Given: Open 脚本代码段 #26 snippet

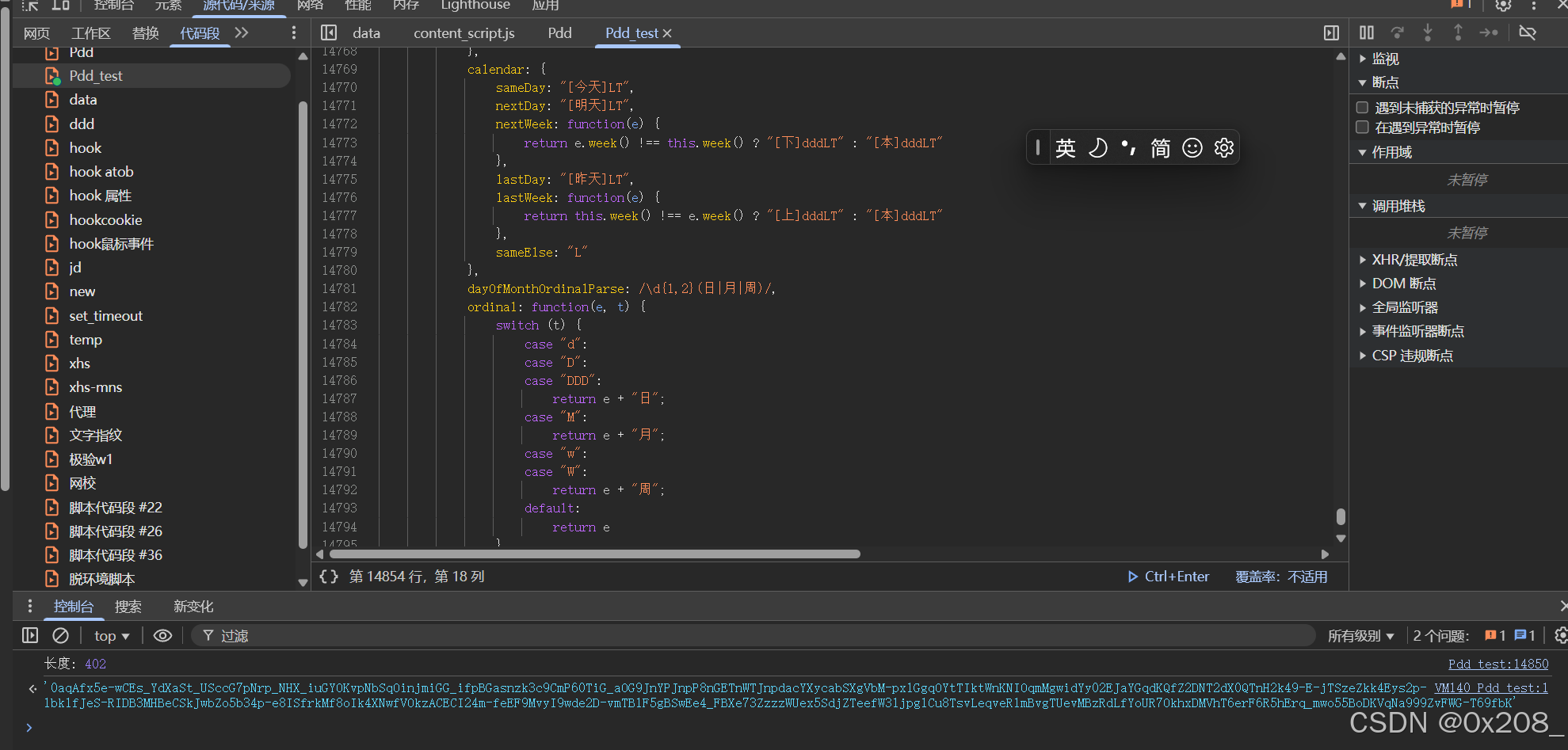Looking at the screenshot, I should point(115,531).
